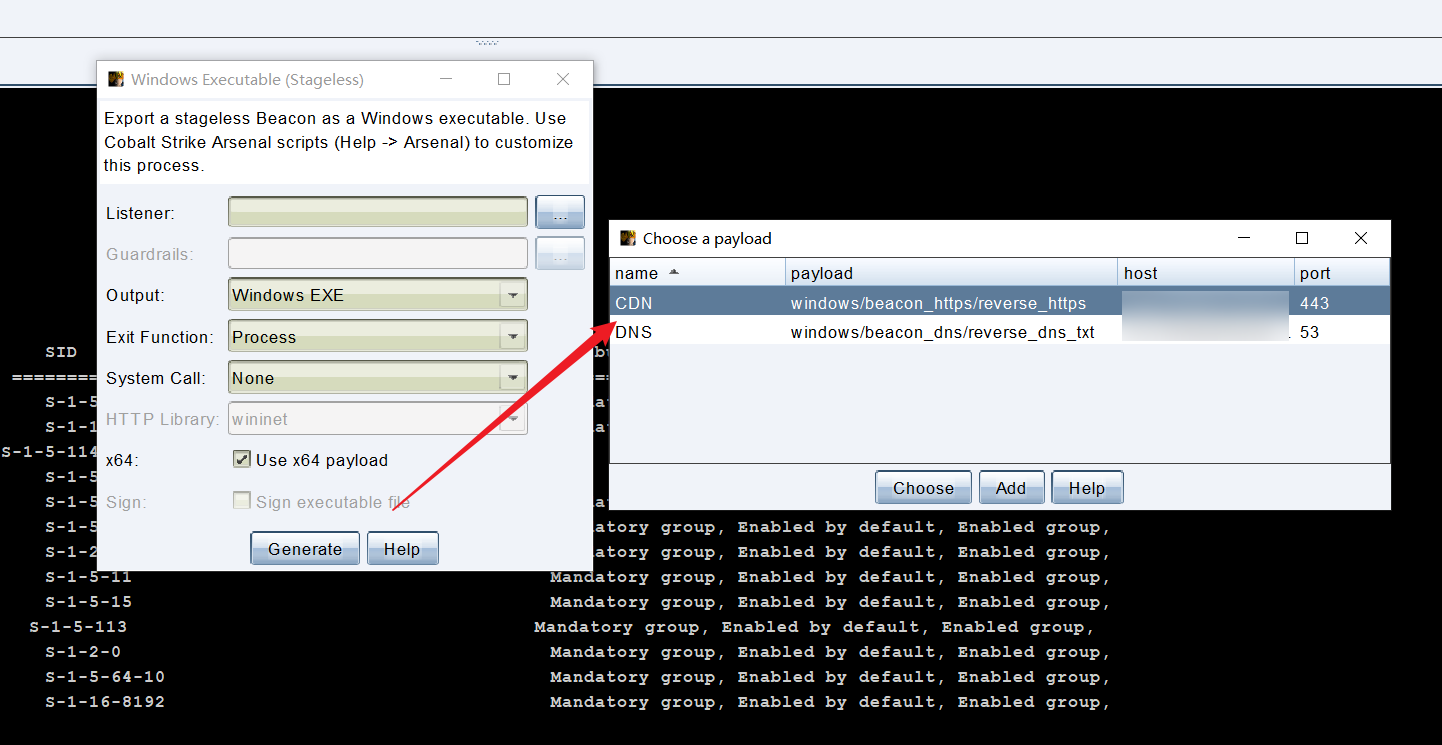Image resolution: width=1442 pixels, height=745 pixels.
Task: Click the Generate button
Action: tap(305, 549)
